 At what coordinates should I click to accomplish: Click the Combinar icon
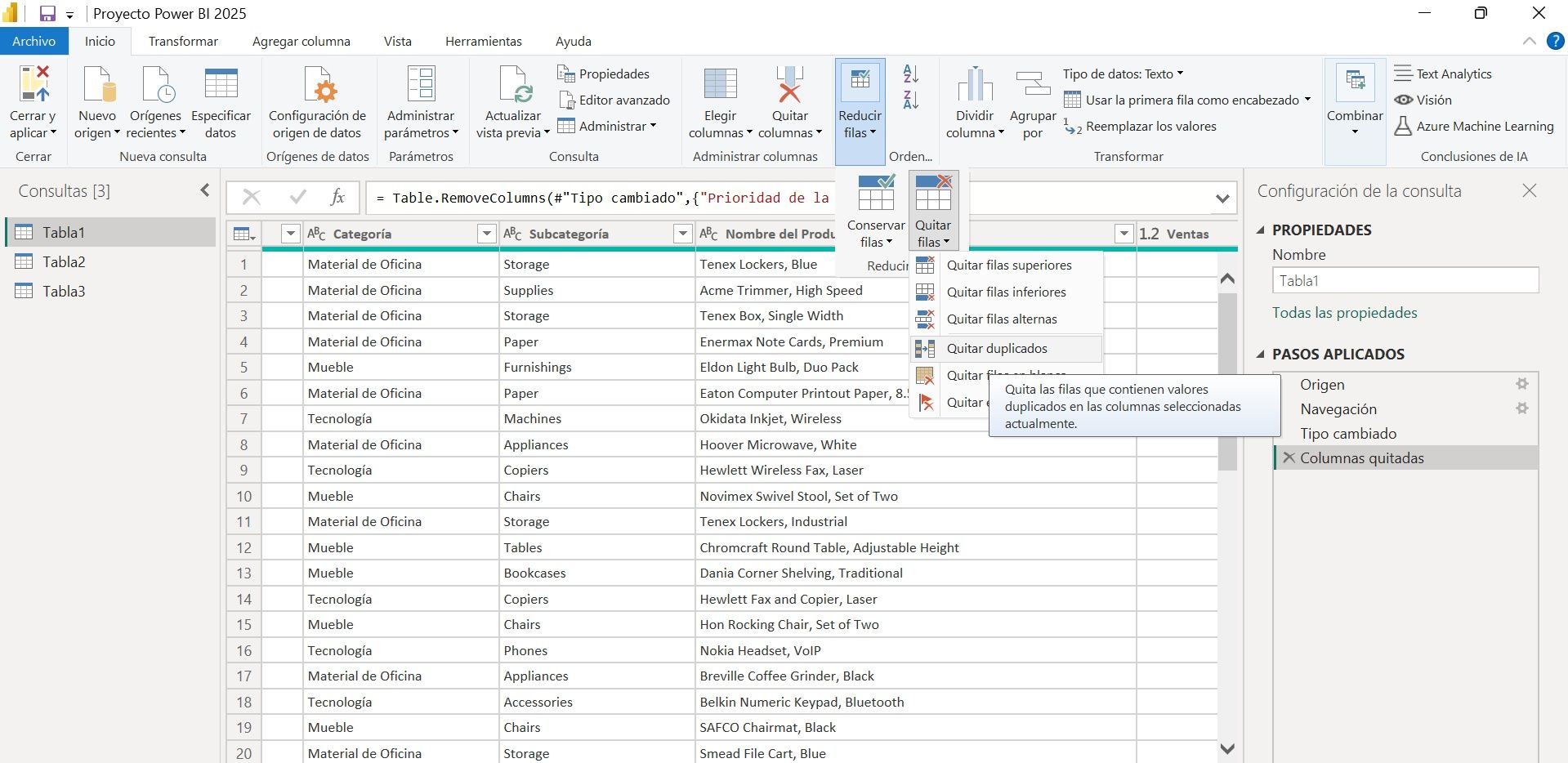(1355, 82)
